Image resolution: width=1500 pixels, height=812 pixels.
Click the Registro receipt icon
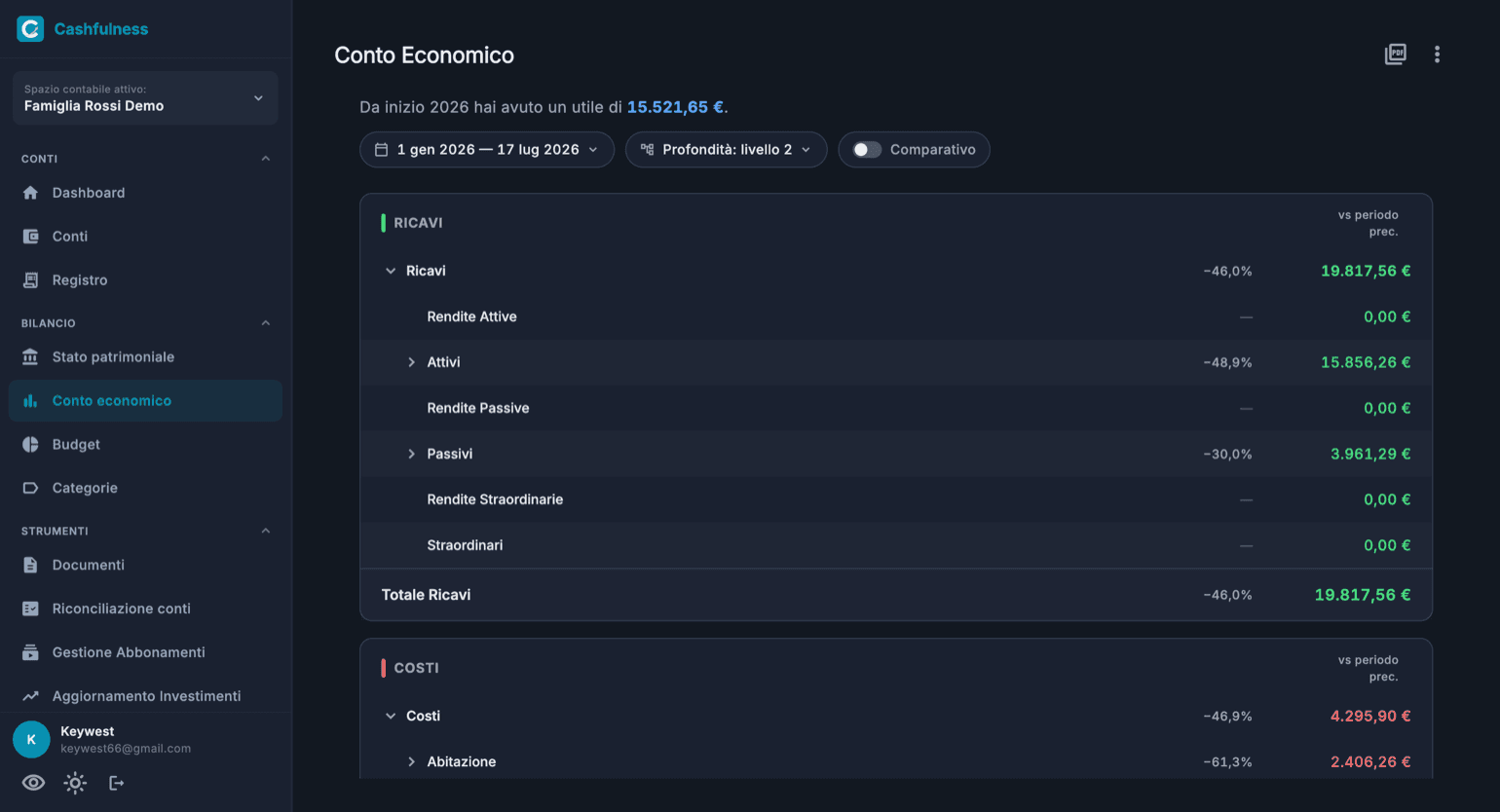[30, 280]
